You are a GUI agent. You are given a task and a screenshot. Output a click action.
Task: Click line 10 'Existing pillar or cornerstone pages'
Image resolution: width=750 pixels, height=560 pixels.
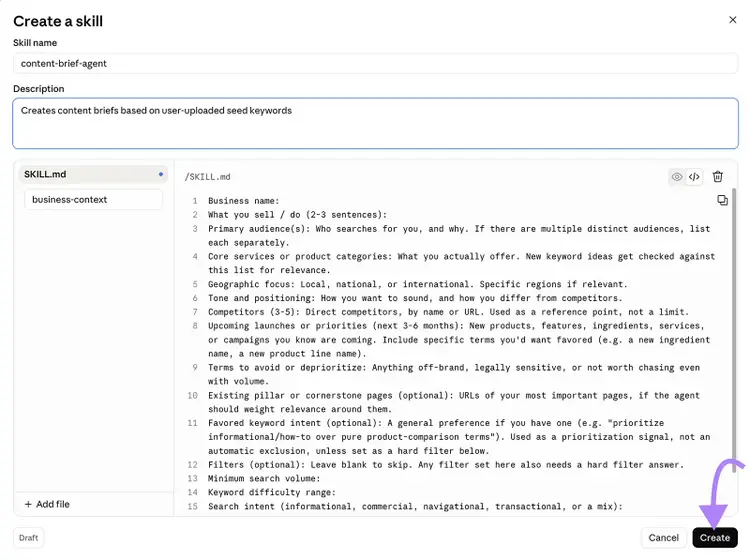coord(302,395)
